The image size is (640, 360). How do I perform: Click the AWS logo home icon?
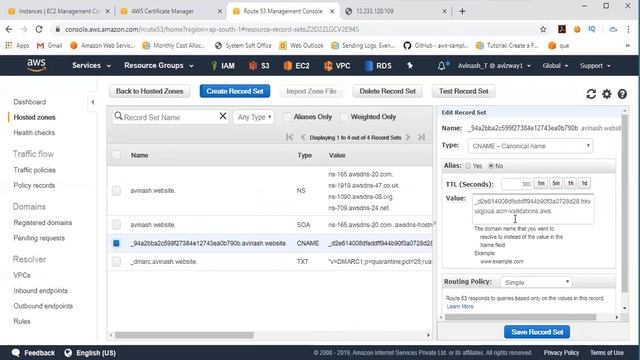click(36, 65)
